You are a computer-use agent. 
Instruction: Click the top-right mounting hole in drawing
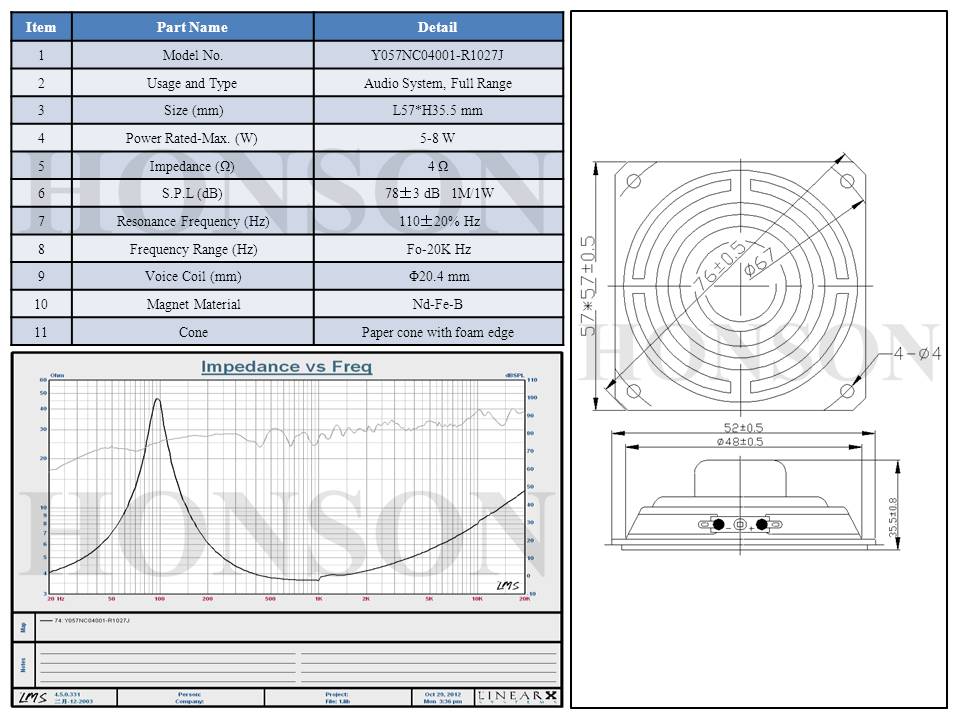(848, 181)
